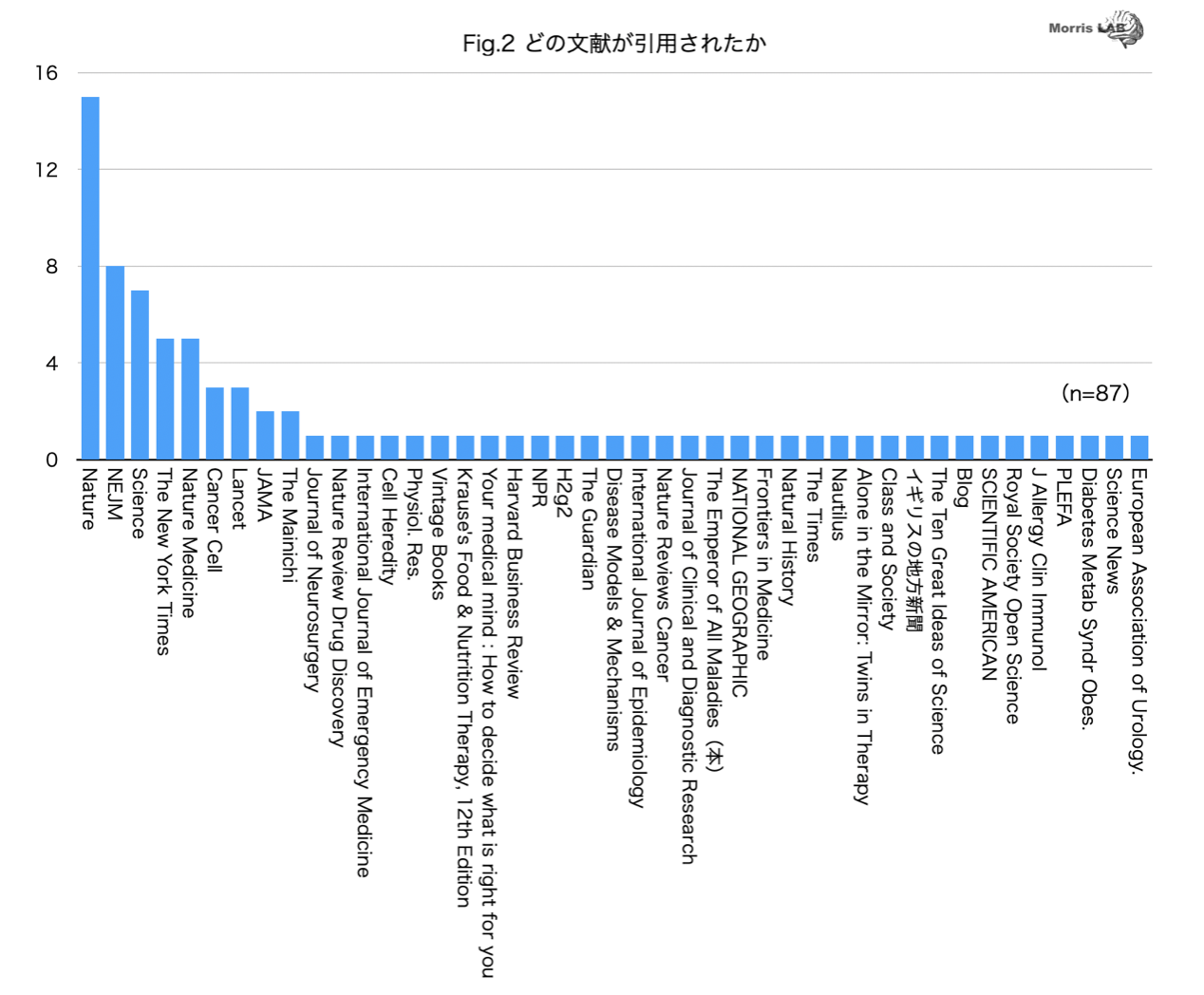1204x995 pixels.
Task: Click 'The Mainichi' axis label
Action: 289,524
